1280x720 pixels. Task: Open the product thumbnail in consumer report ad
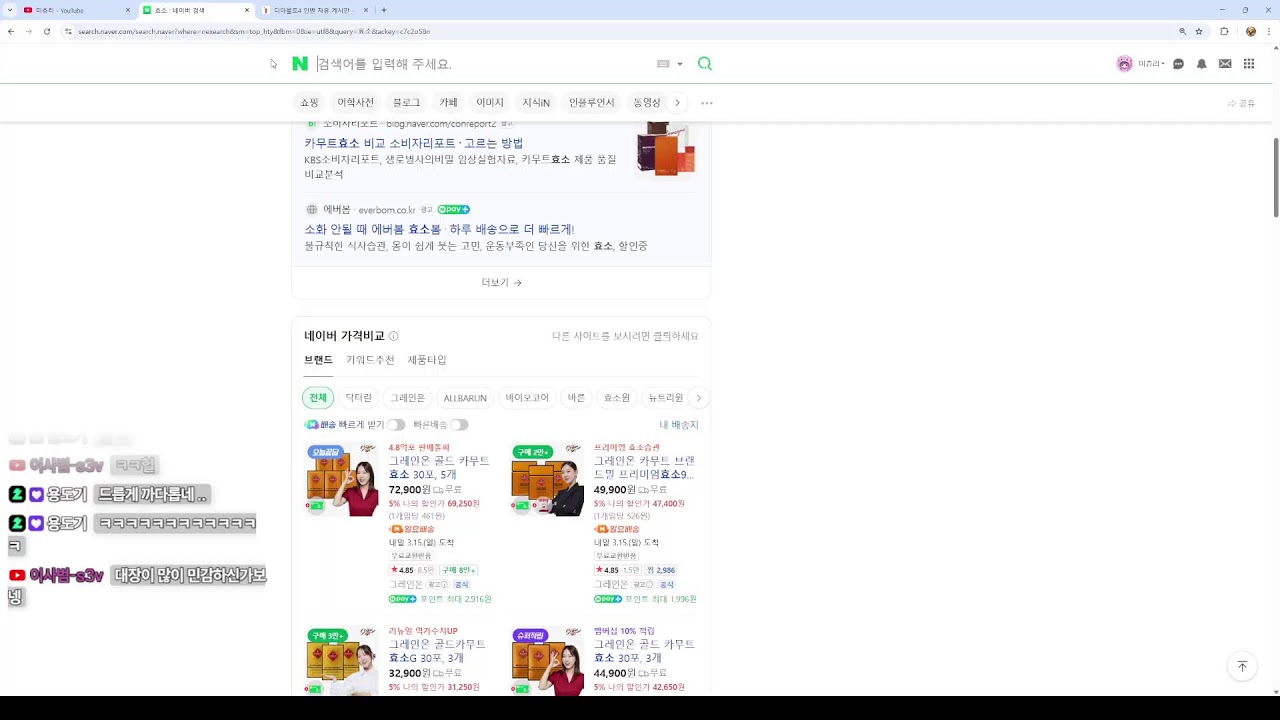[x=665, y=148]
